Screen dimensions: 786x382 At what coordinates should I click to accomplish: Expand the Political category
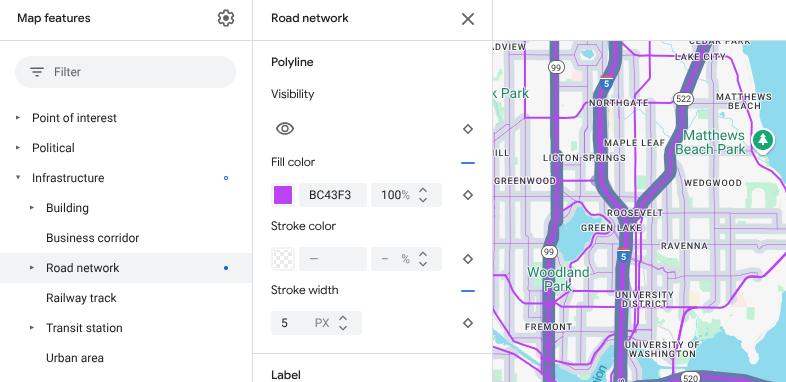point(18,148)
